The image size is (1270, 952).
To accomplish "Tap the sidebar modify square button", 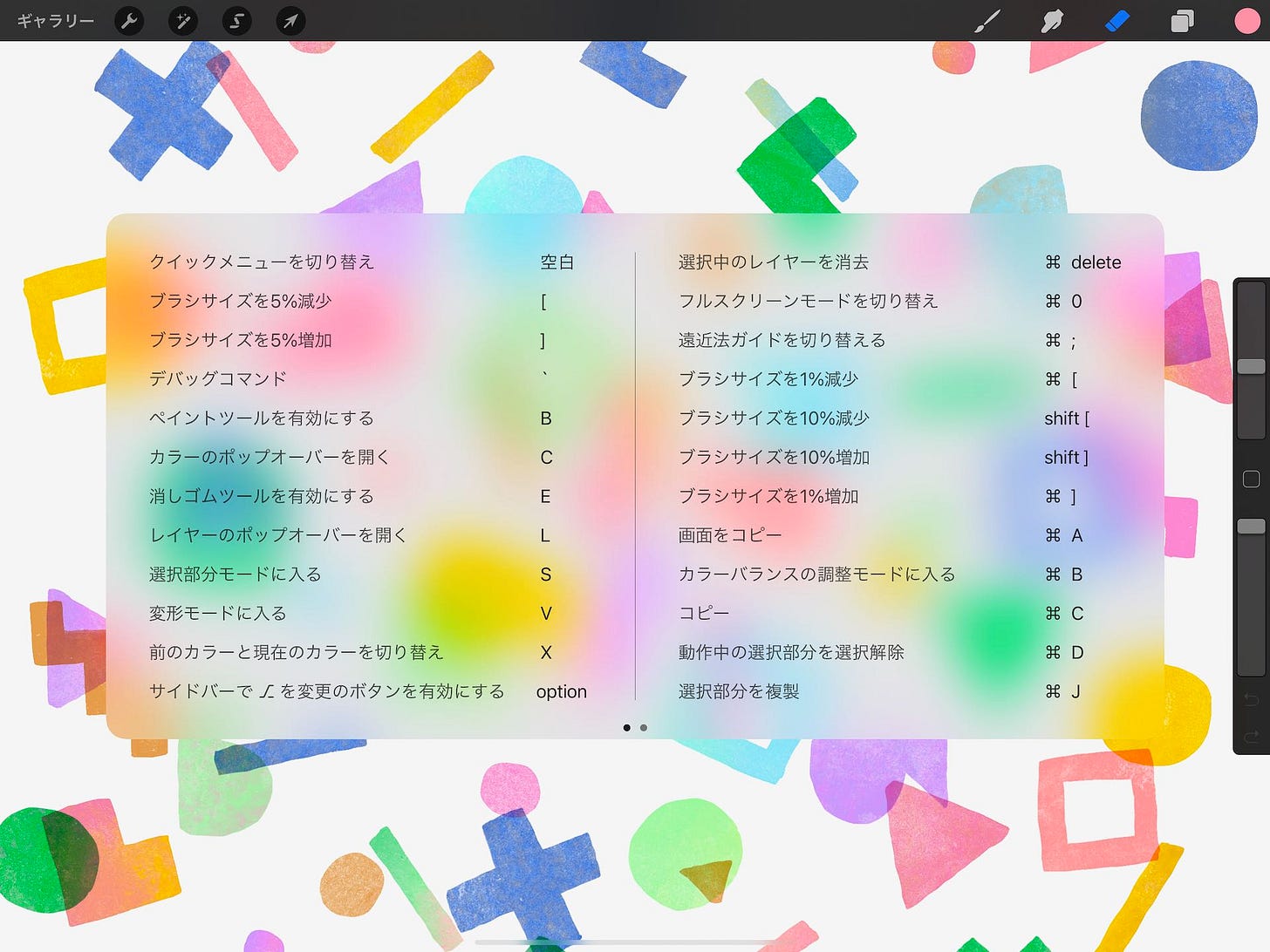I will pyautogui.click(x=1251, y=479).
